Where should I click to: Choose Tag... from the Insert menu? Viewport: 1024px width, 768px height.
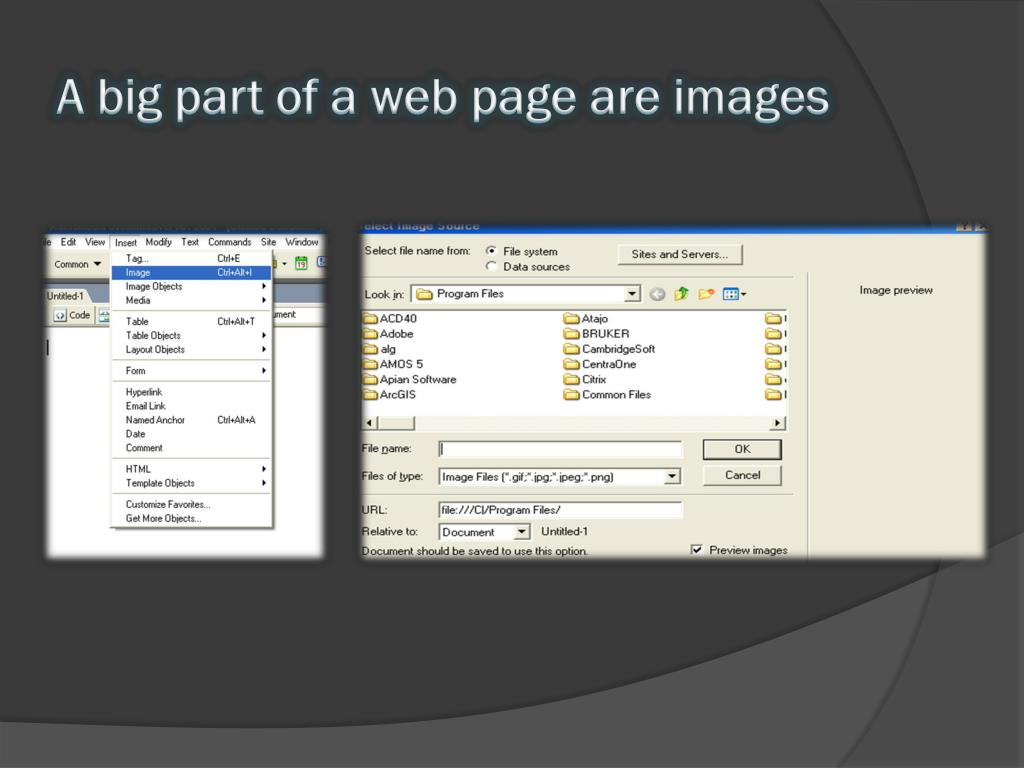[191, 259]
